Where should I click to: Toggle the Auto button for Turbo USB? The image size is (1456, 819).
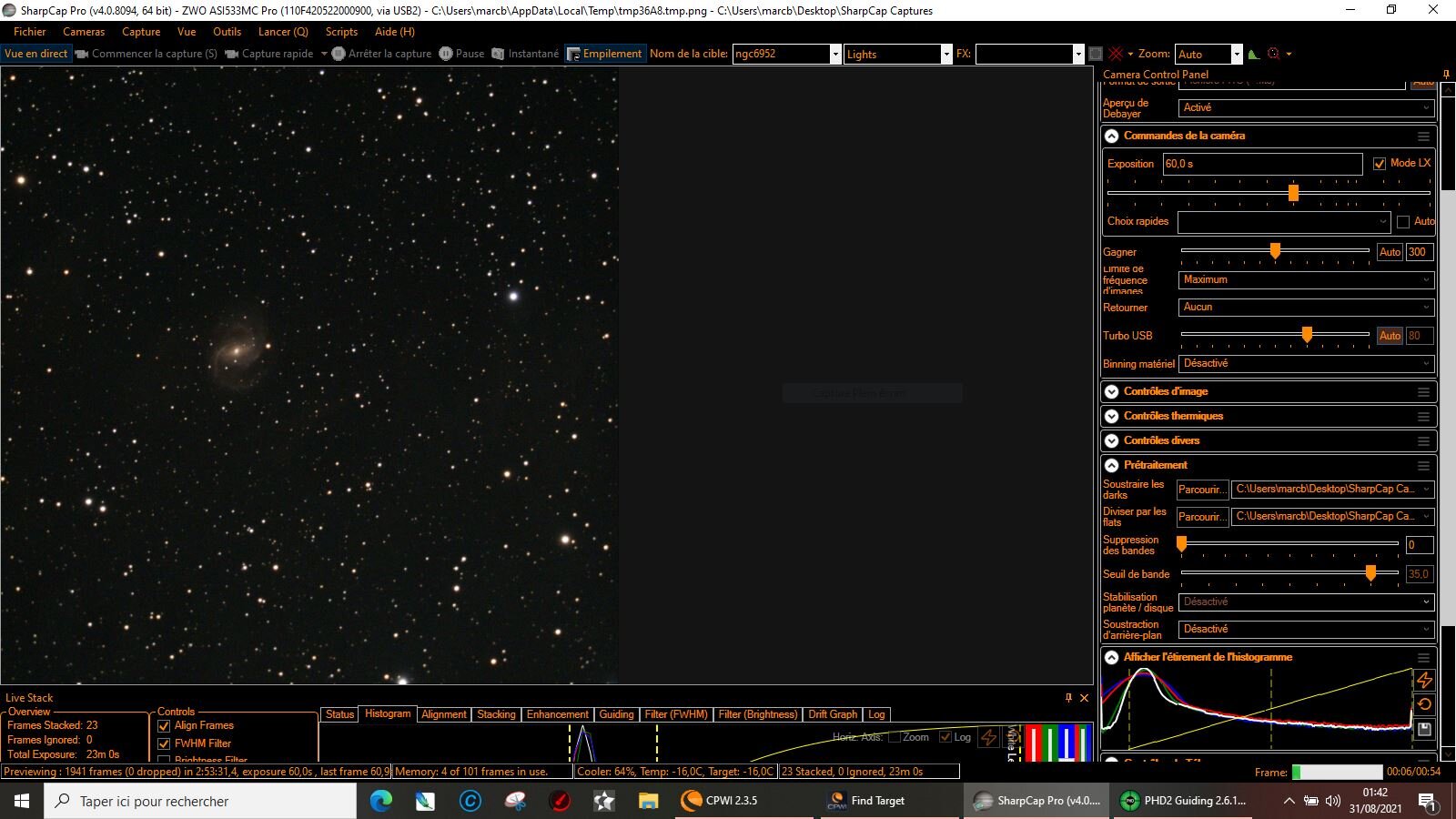(1390, 336)
